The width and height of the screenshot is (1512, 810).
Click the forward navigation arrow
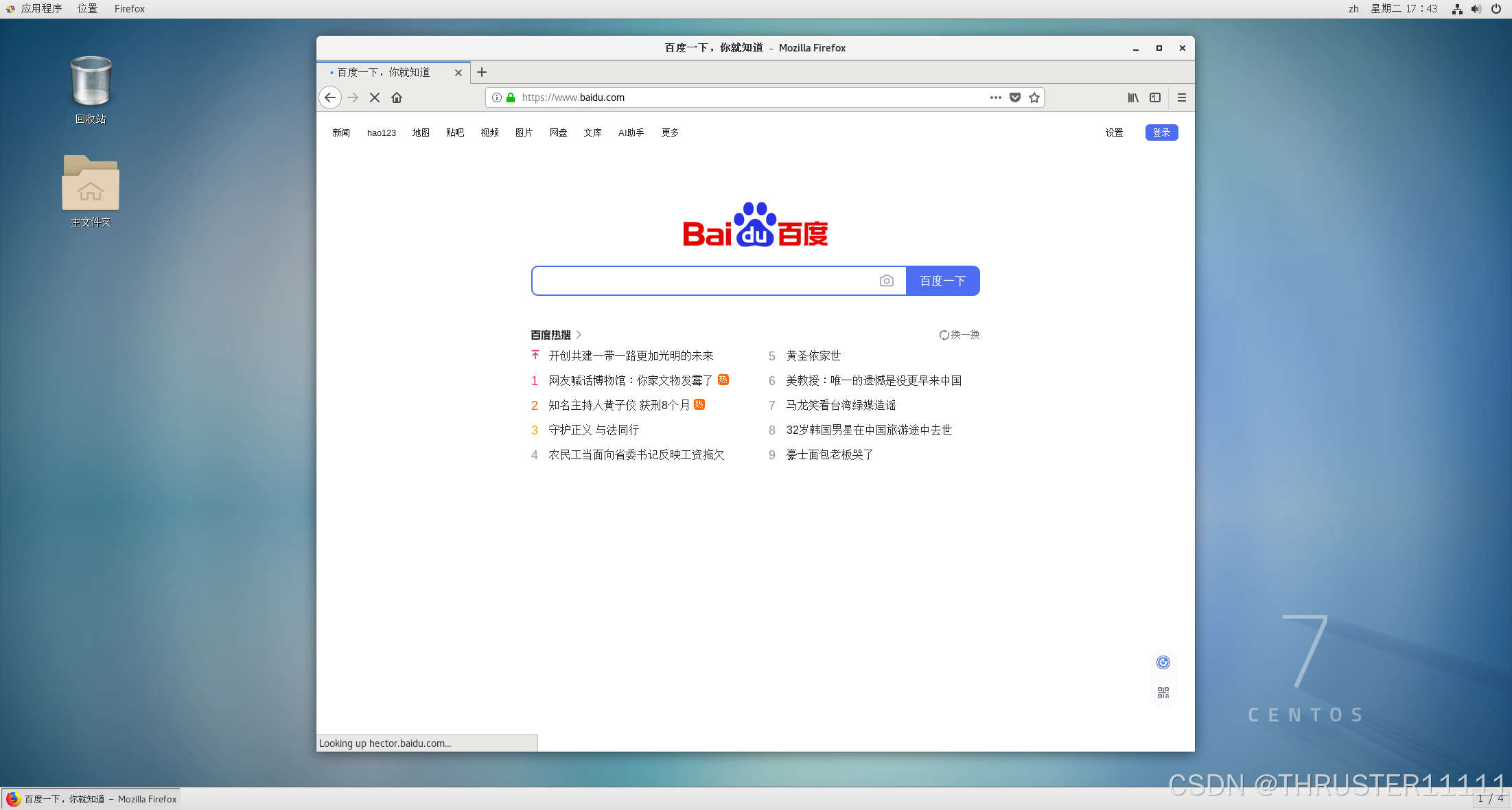click(x=353, y=97)
